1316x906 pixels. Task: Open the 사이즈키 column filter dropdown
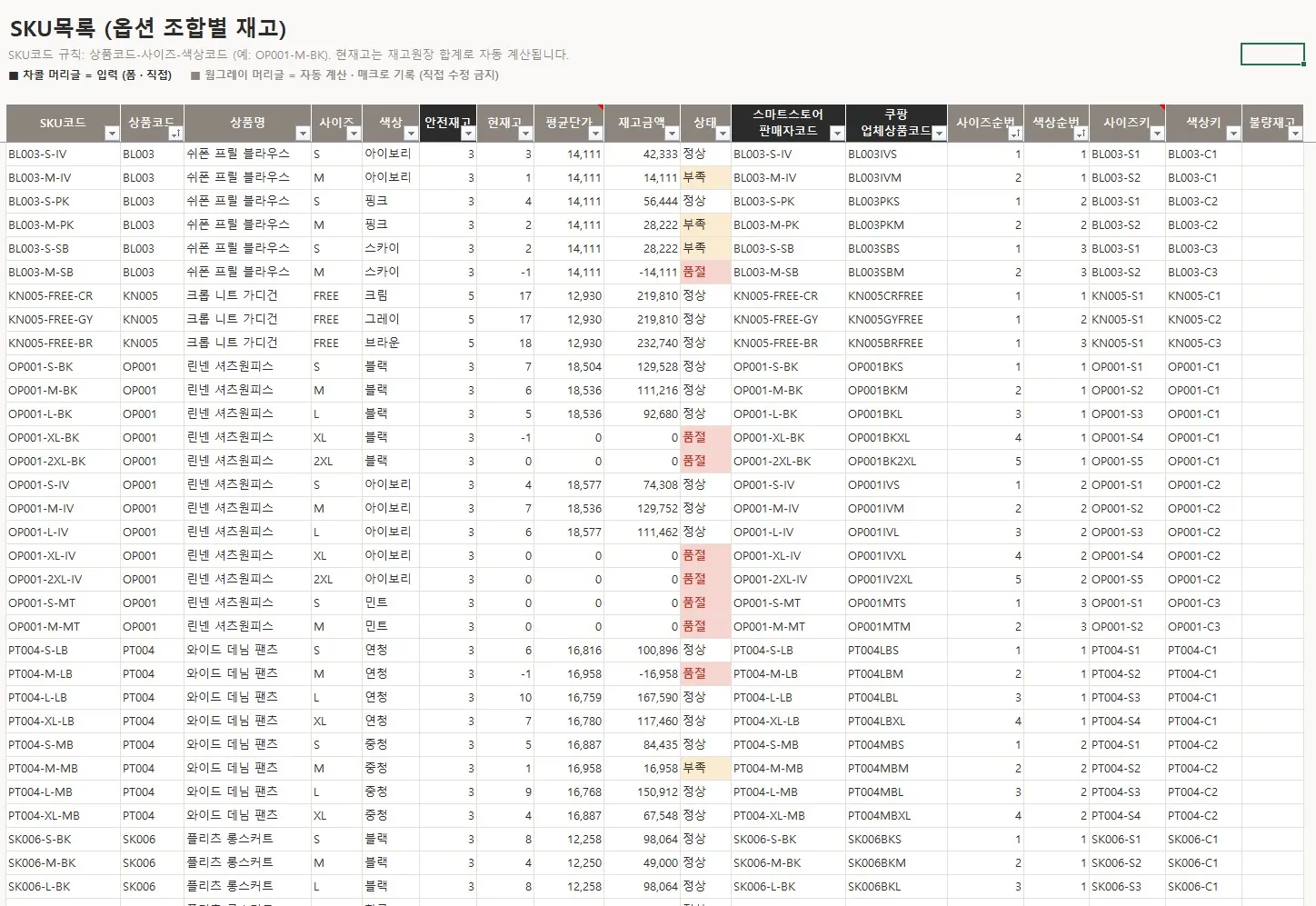coord(1157,134)
